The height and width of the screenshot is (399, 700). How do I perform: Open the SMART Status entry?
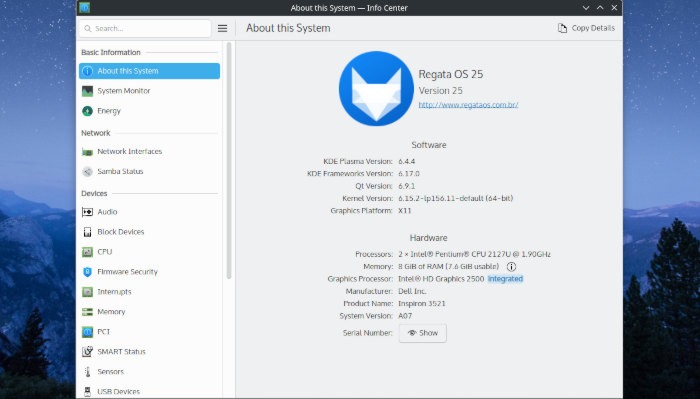click(149, 352)
